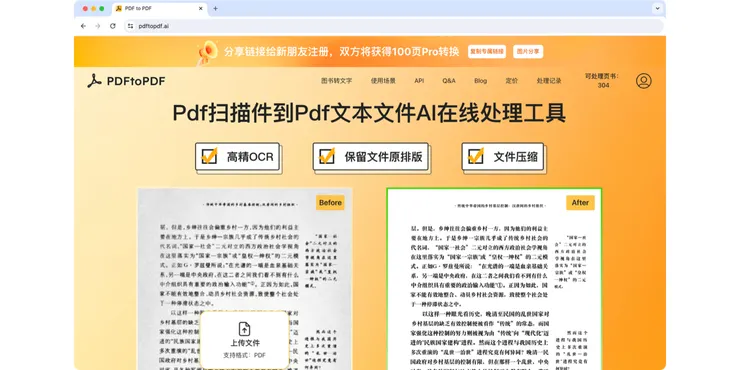Click the After label badge
This screenshot has height=370, width=740.
click(x=580, y=202)
